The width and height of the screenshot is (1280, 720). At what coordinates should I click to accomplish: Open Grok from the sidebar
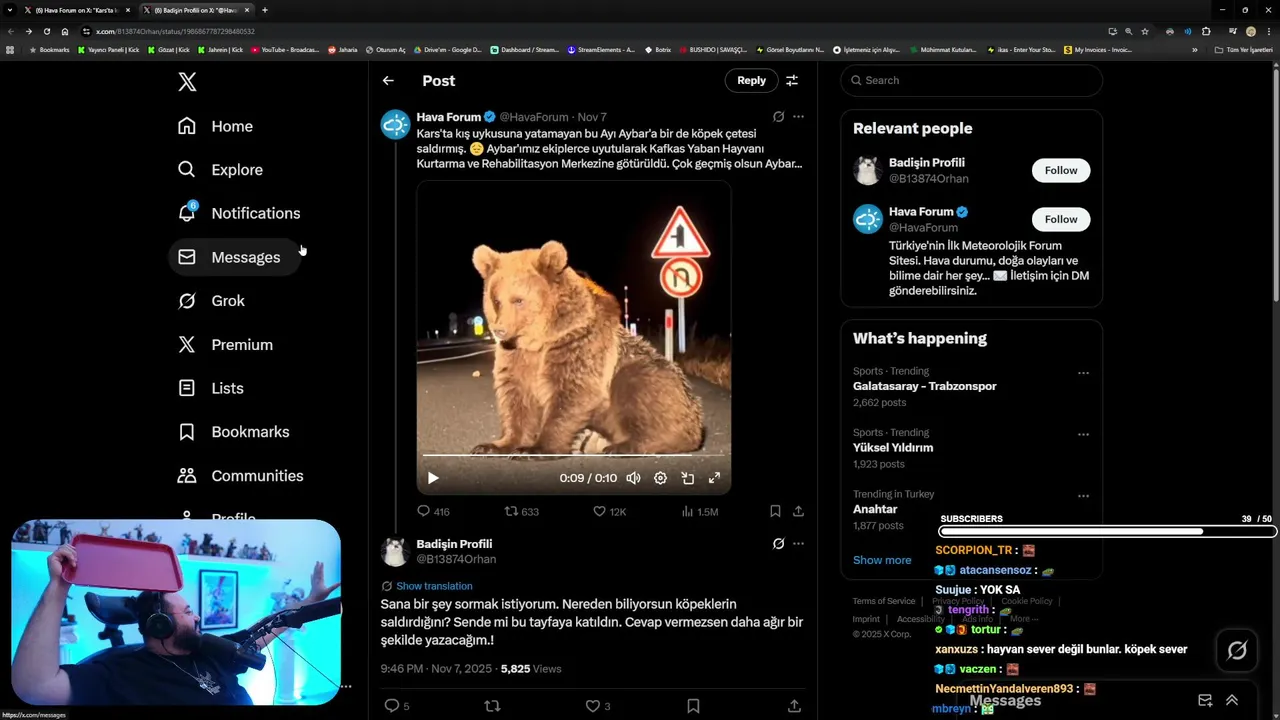pyautogui.click(x=211, y=301)
